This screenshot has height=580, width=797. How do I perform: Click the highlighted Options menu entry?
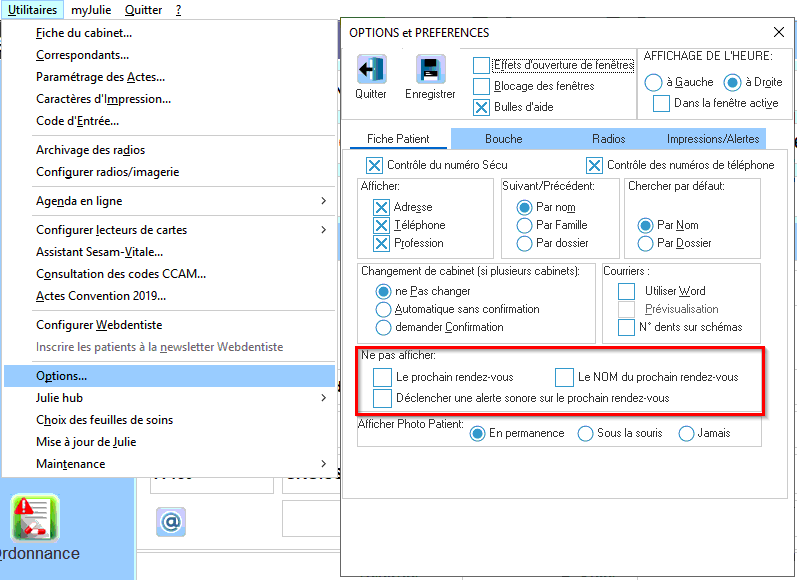pyautogui.click(x=169, y=376)
